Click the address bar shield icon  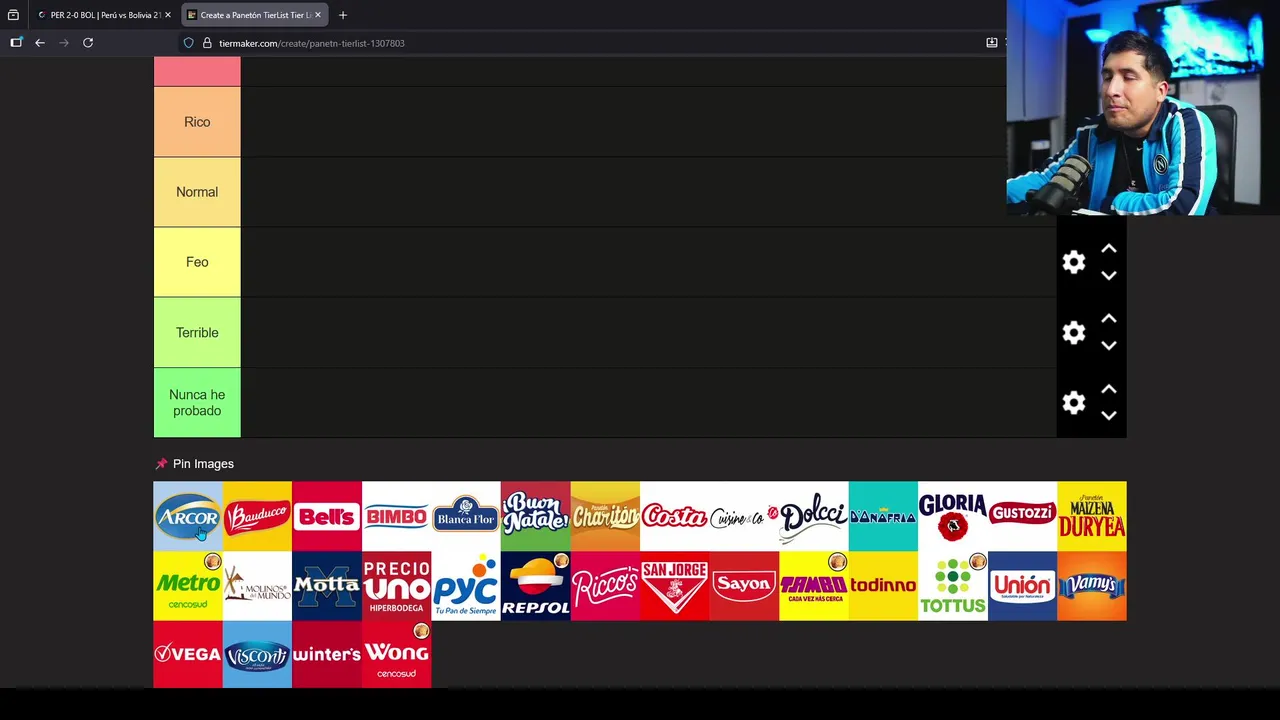pos(188,43)
